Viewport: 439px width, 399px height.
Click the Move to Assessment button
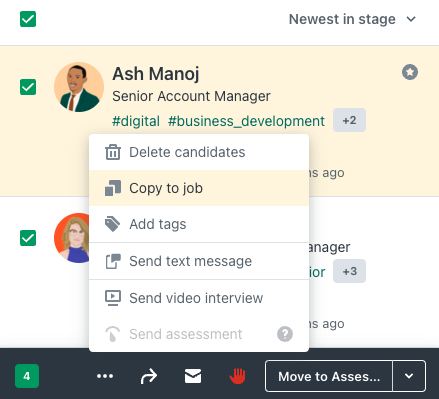[x=329, y=376]
